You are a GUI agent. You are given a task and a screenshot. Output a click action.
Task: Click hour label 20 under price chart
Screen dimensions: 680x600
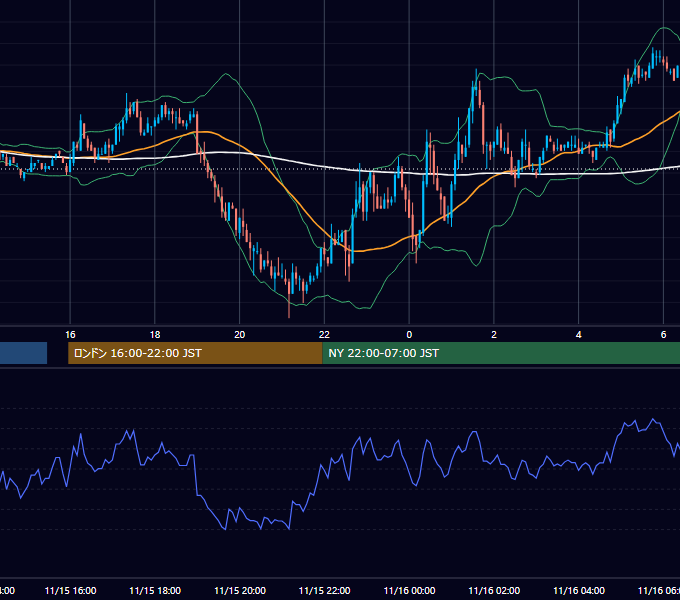[x=240, y=335]
